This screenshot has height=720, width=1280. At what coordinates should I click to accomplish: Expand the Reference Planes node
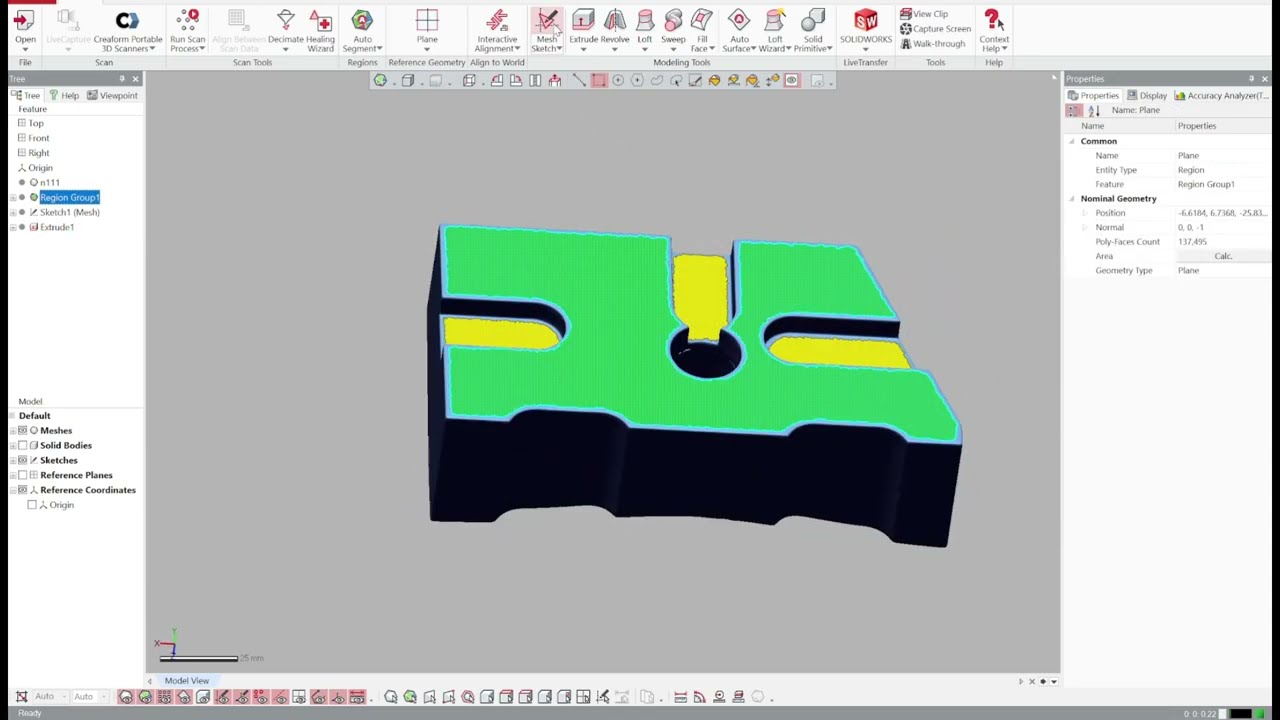point(12,476)
